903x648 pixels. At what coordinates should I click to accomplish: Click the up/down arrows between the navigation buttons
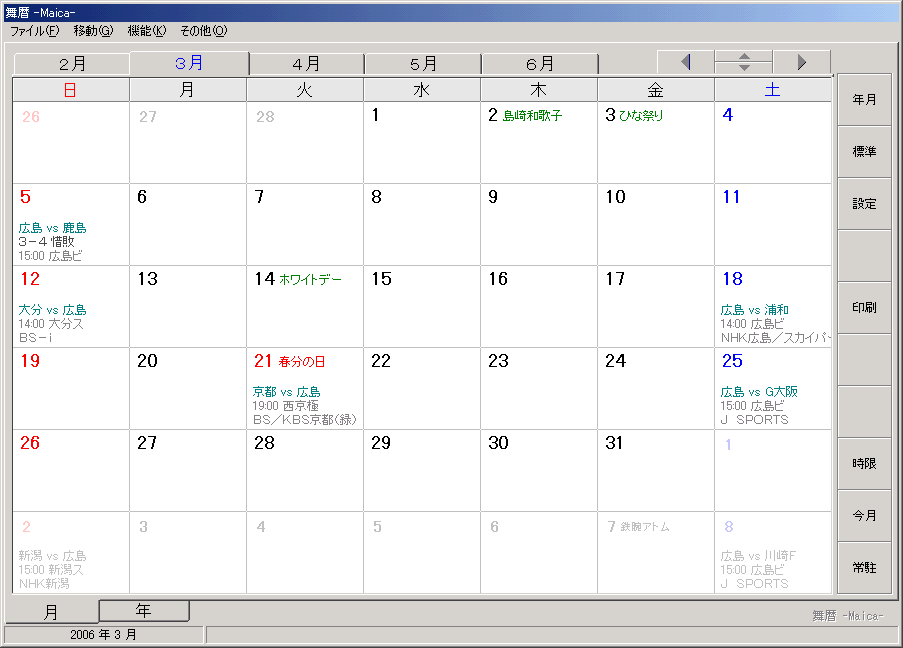743,62
